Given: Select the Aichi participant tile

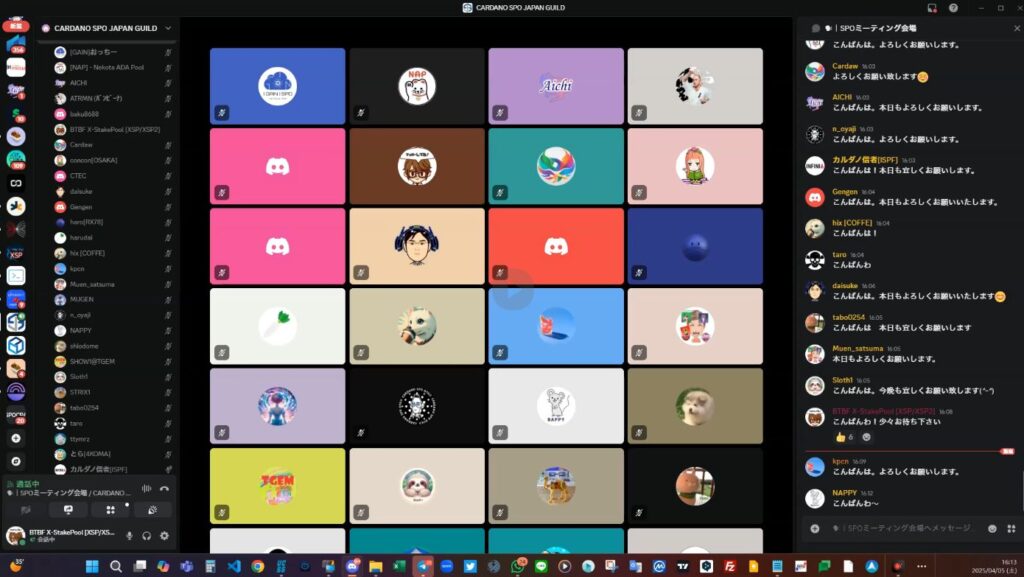Looking at the screenshot, I should pyautogui.click(x=556, y=86).
